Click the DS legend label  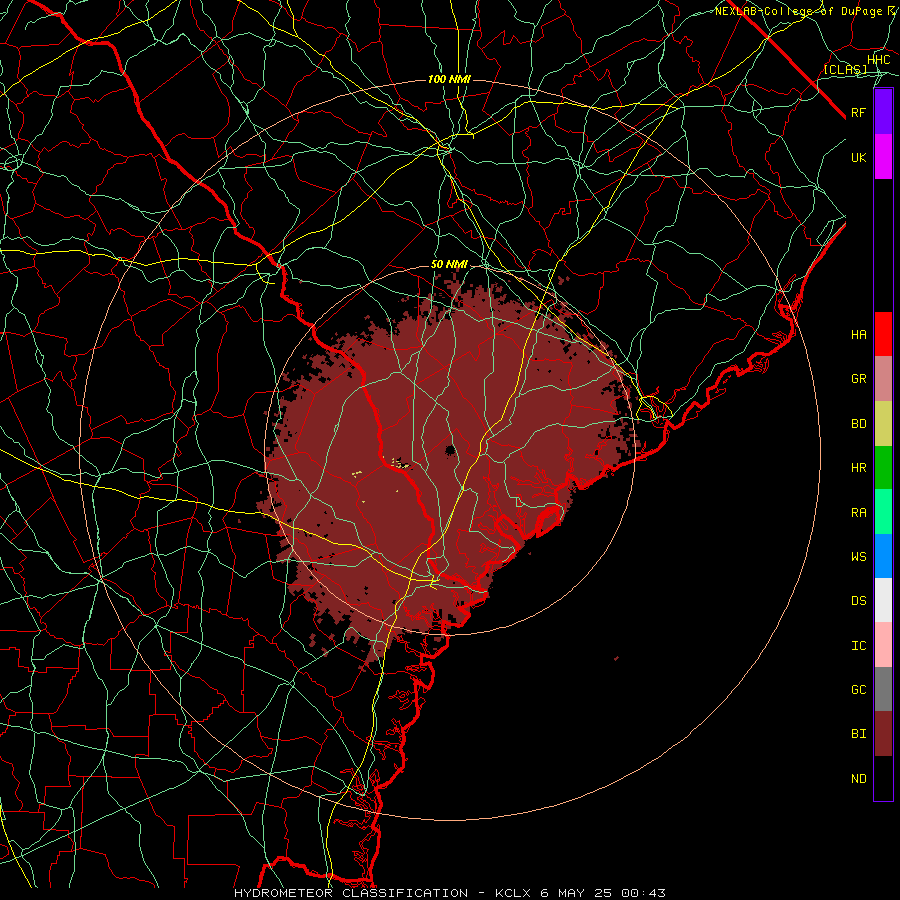pyautogui.click(x=859, y=601)
